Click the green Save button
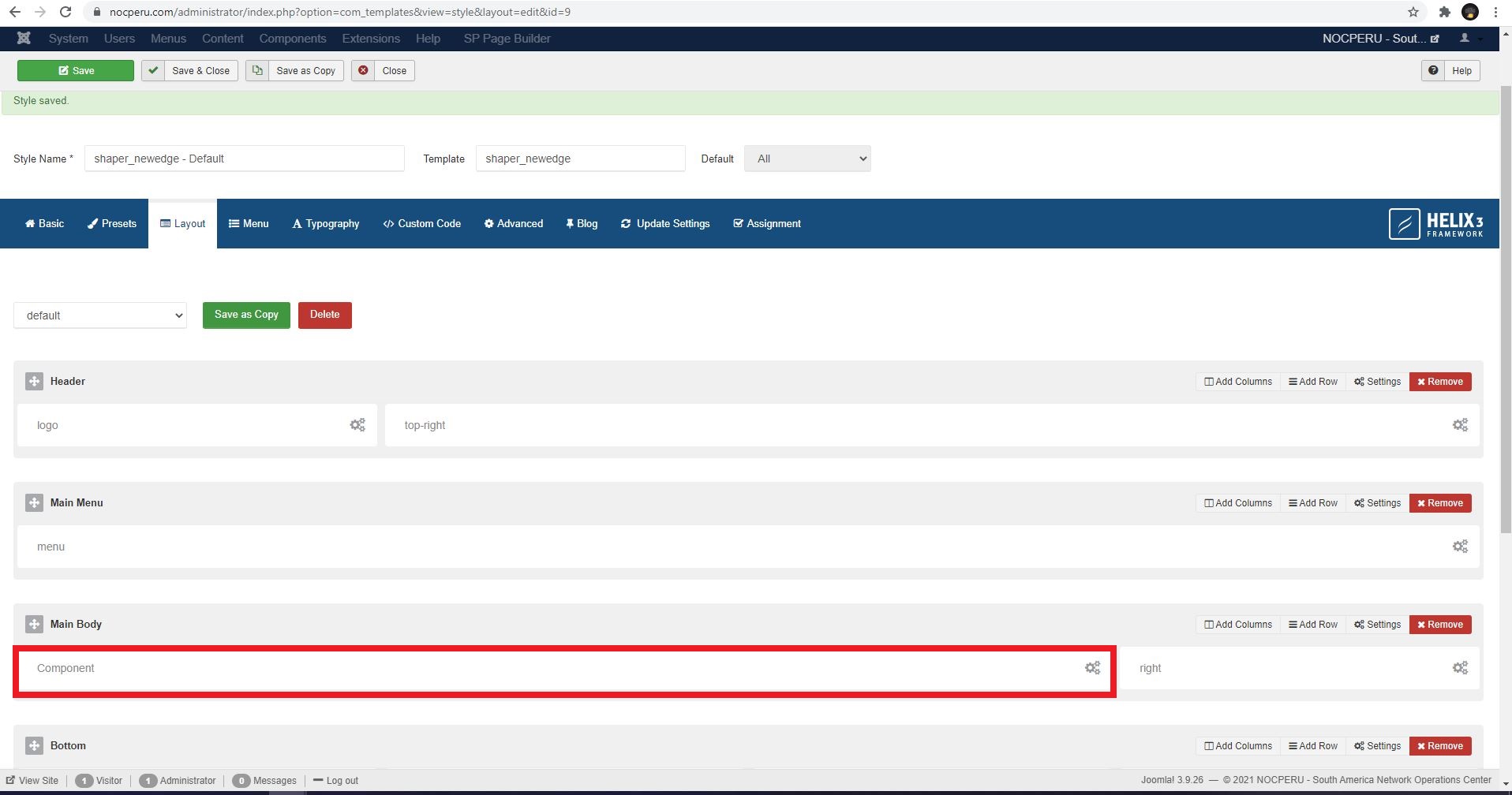The image size is (1512, 795). 76,71
